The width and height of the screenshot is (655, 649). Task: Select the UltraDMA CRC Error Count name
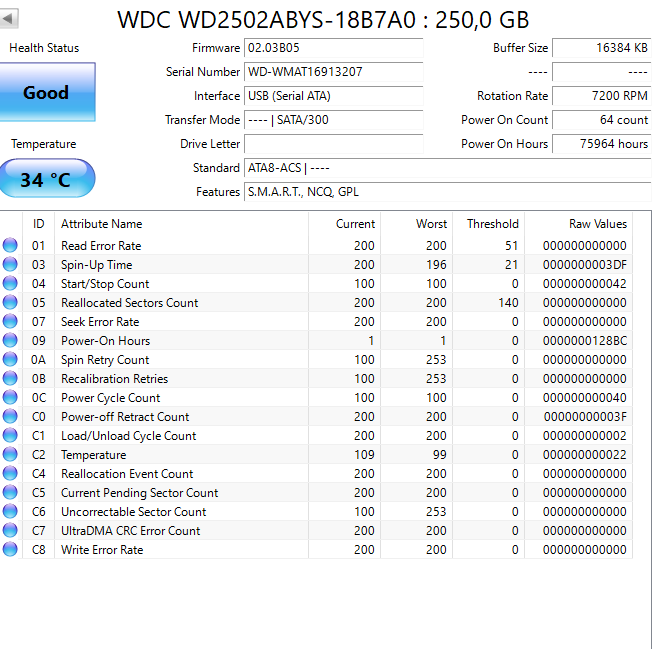[130, 531]
